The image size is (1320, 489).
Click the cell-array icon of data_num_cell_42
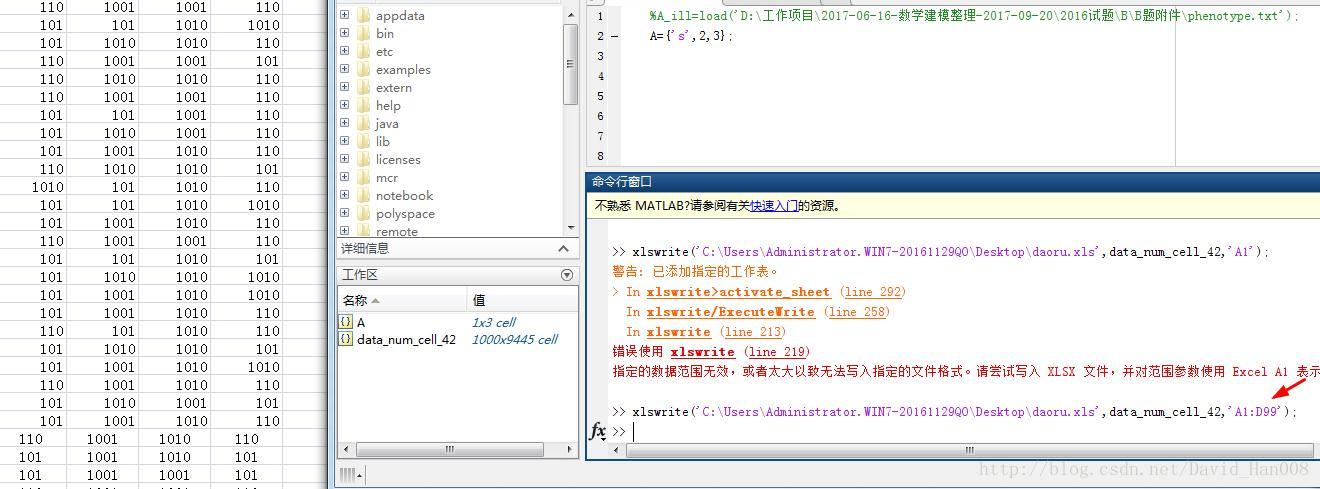click(x=346, y=339)
